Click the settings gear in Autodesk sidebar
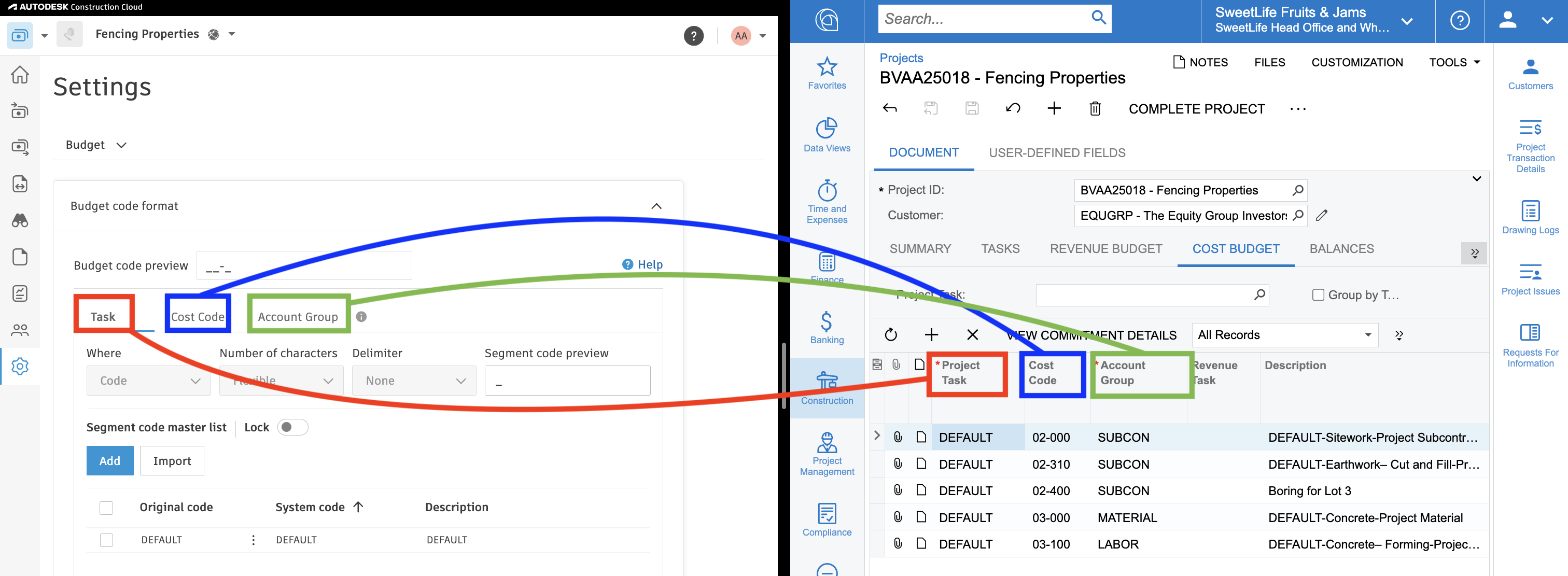1568x576 pixels. click(20, 367)
